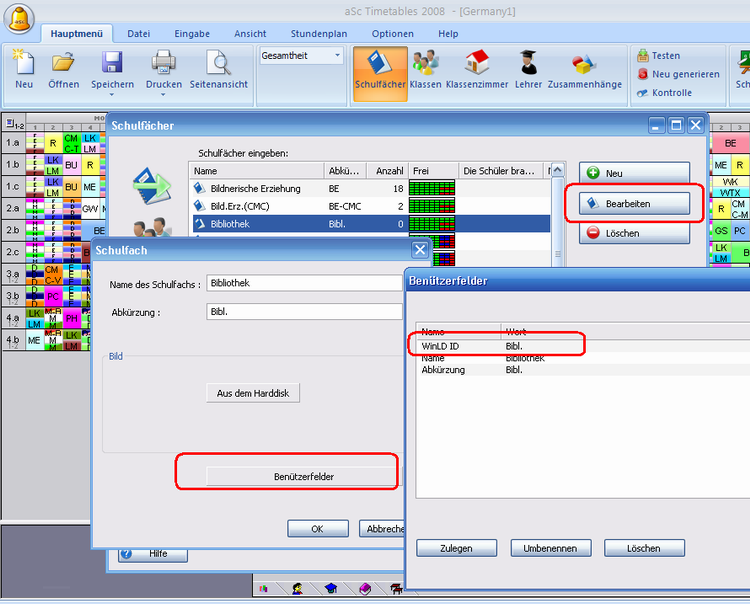Open the Gesamtheit combo box
Viewport: 750px width, 604px height.
[302, 55]
